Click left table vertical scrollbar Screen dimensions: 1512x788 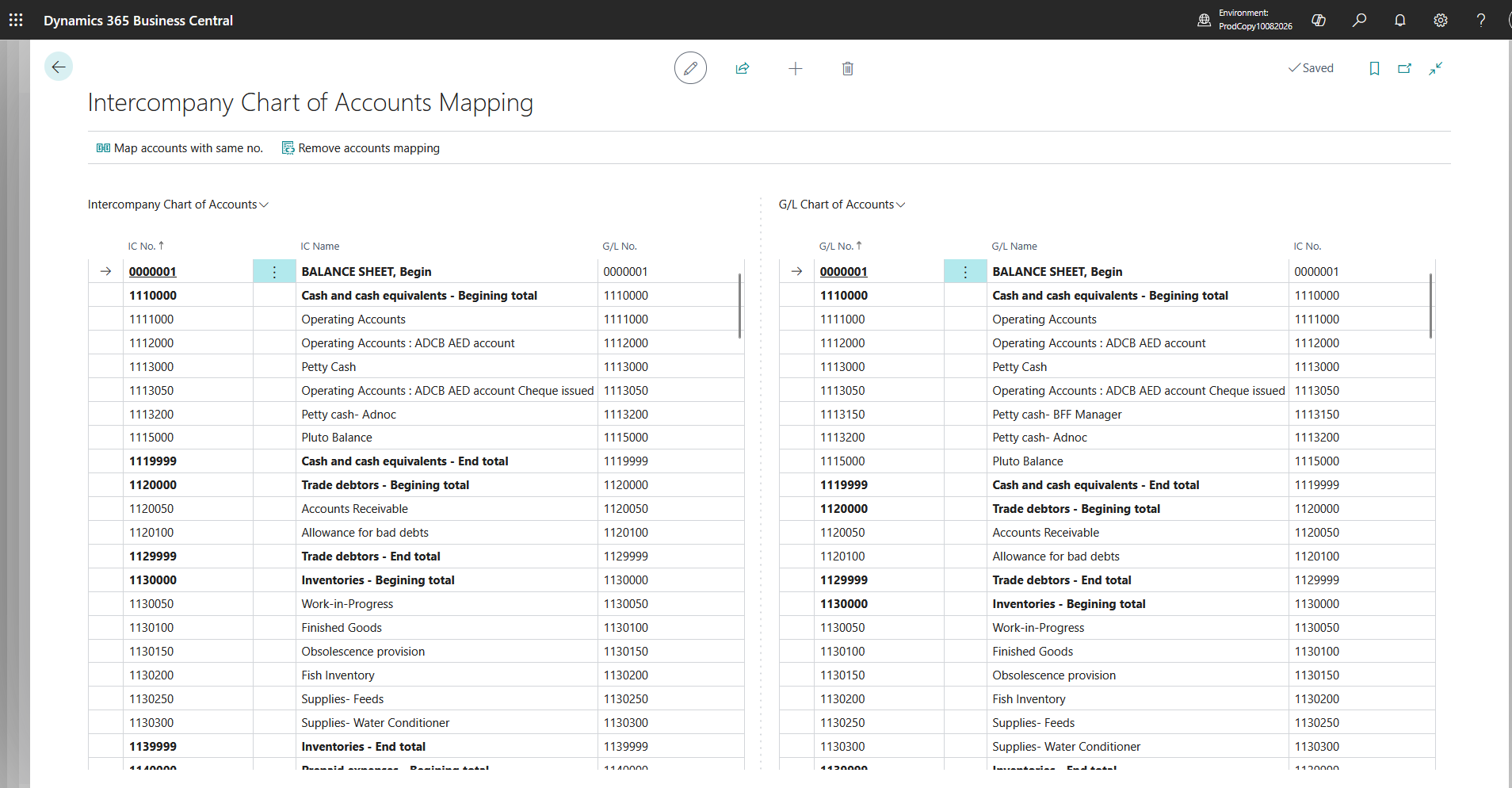click(x=739, y=306)
